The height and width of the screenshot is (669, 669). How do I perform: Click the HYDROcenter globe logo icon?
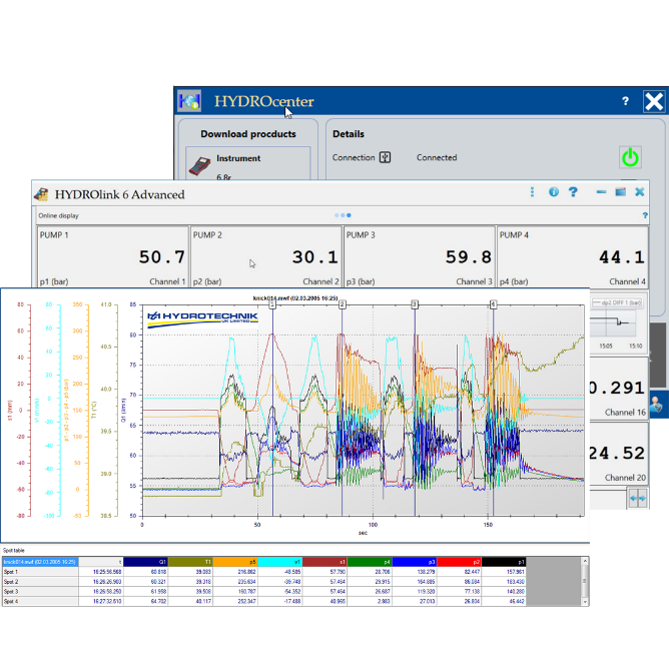189,101
